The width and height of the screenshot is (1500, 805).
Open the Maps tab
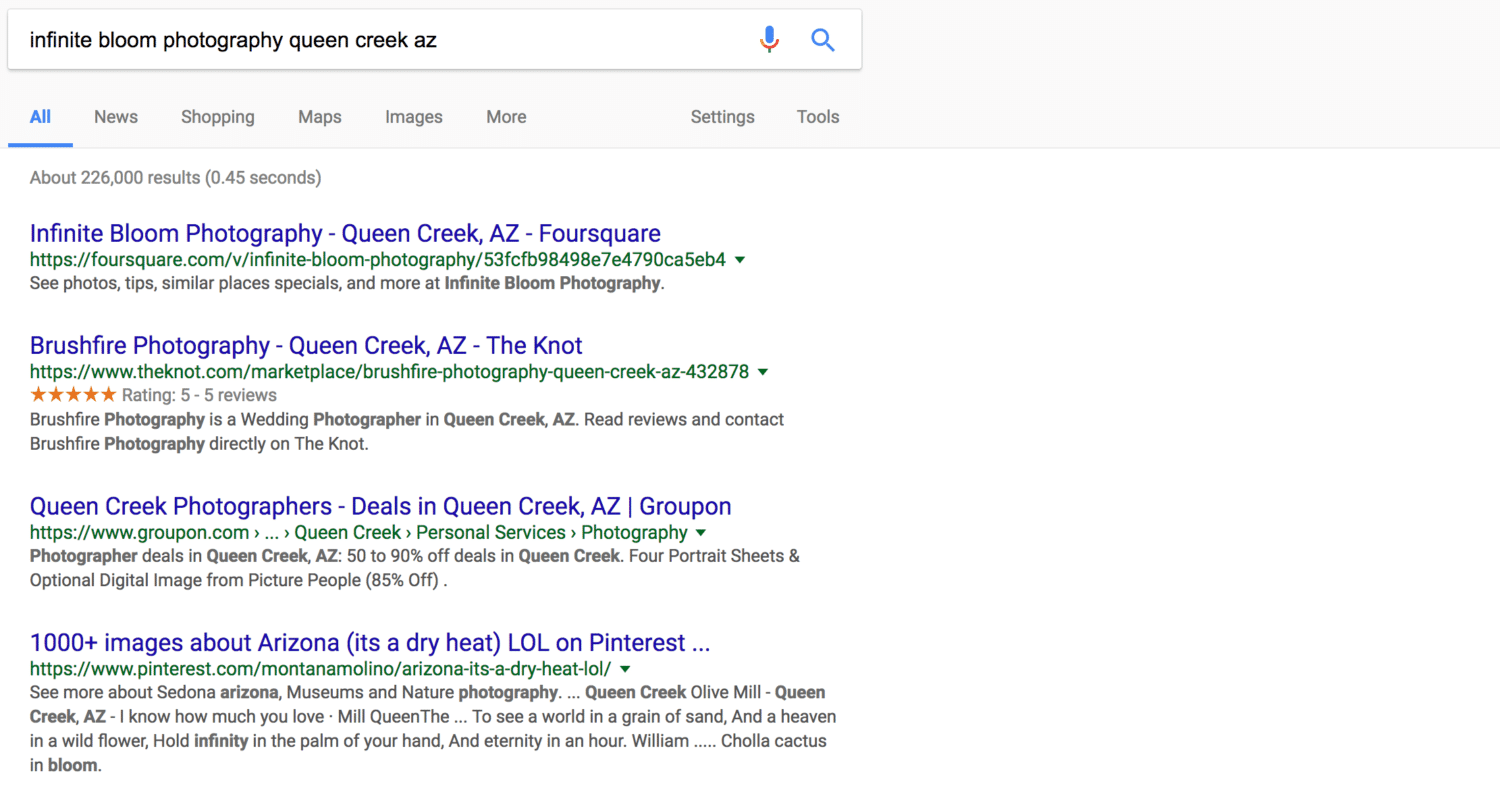point(320,117)
